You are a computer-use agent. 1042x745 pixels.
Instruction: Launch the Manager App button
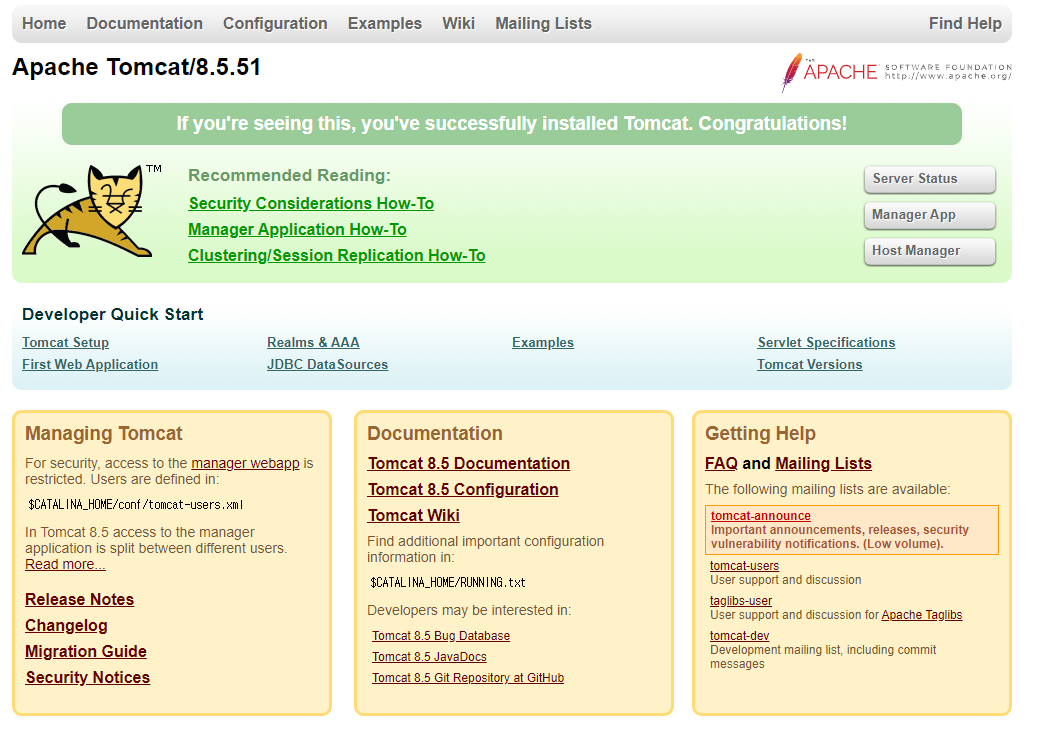pyautogui.click(x=930, y=215)
